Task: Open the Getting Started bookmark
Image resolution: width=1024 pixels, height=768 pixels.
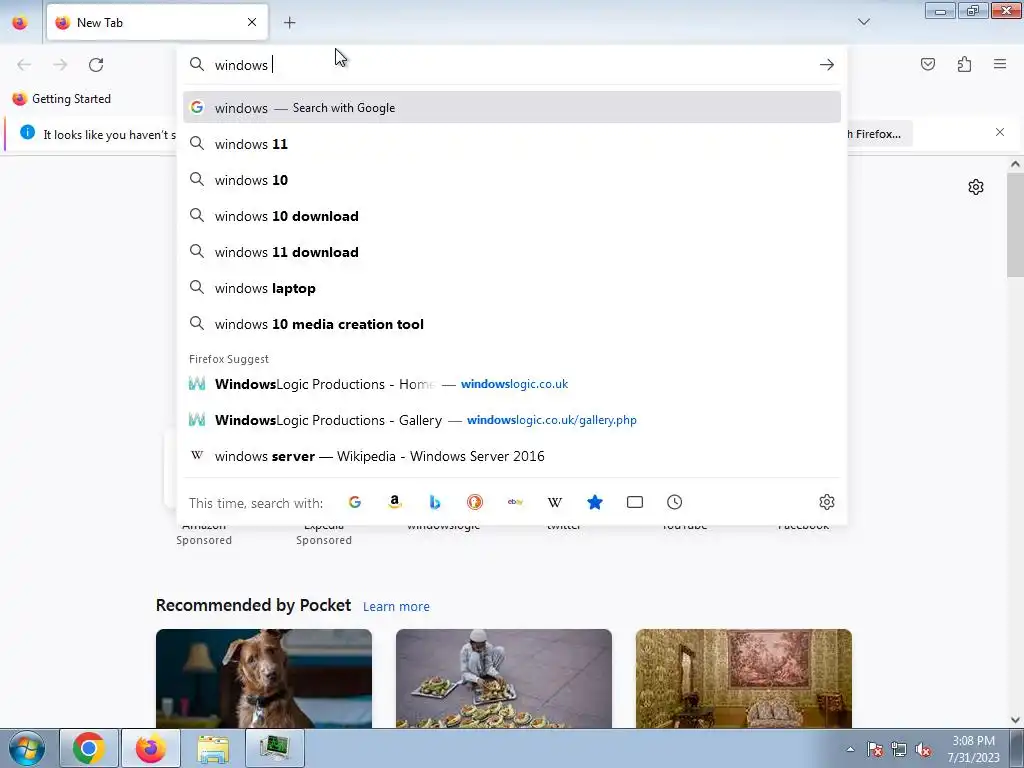Action: click(62, 99)
